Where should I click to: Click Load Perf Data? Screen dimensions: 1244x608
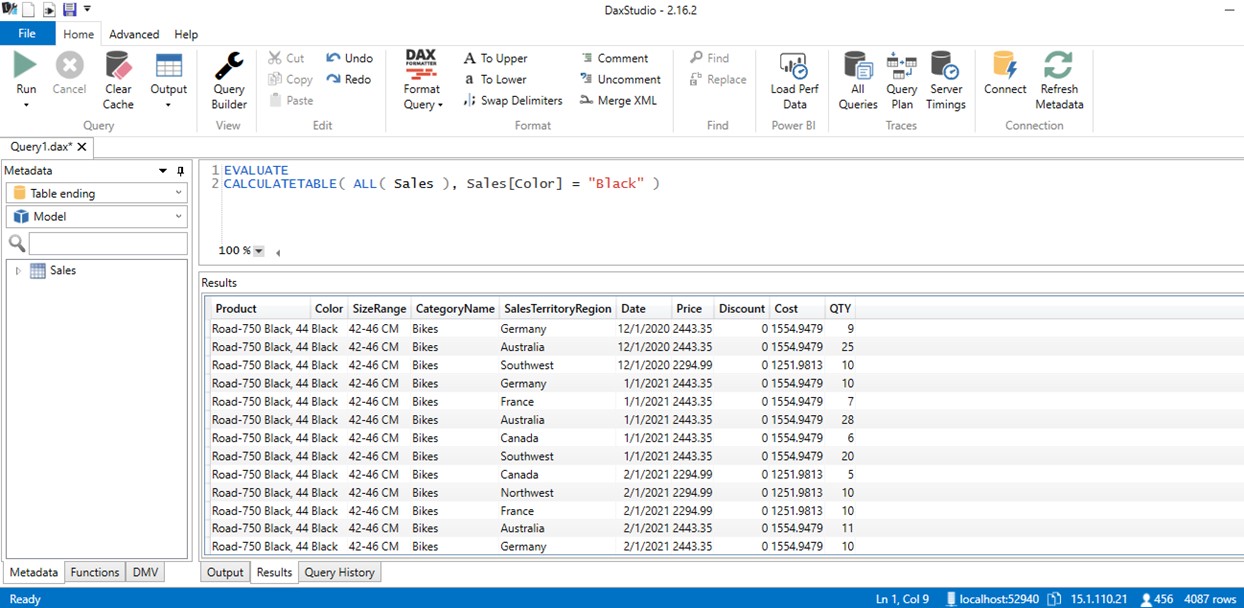(x=795, y=80)
